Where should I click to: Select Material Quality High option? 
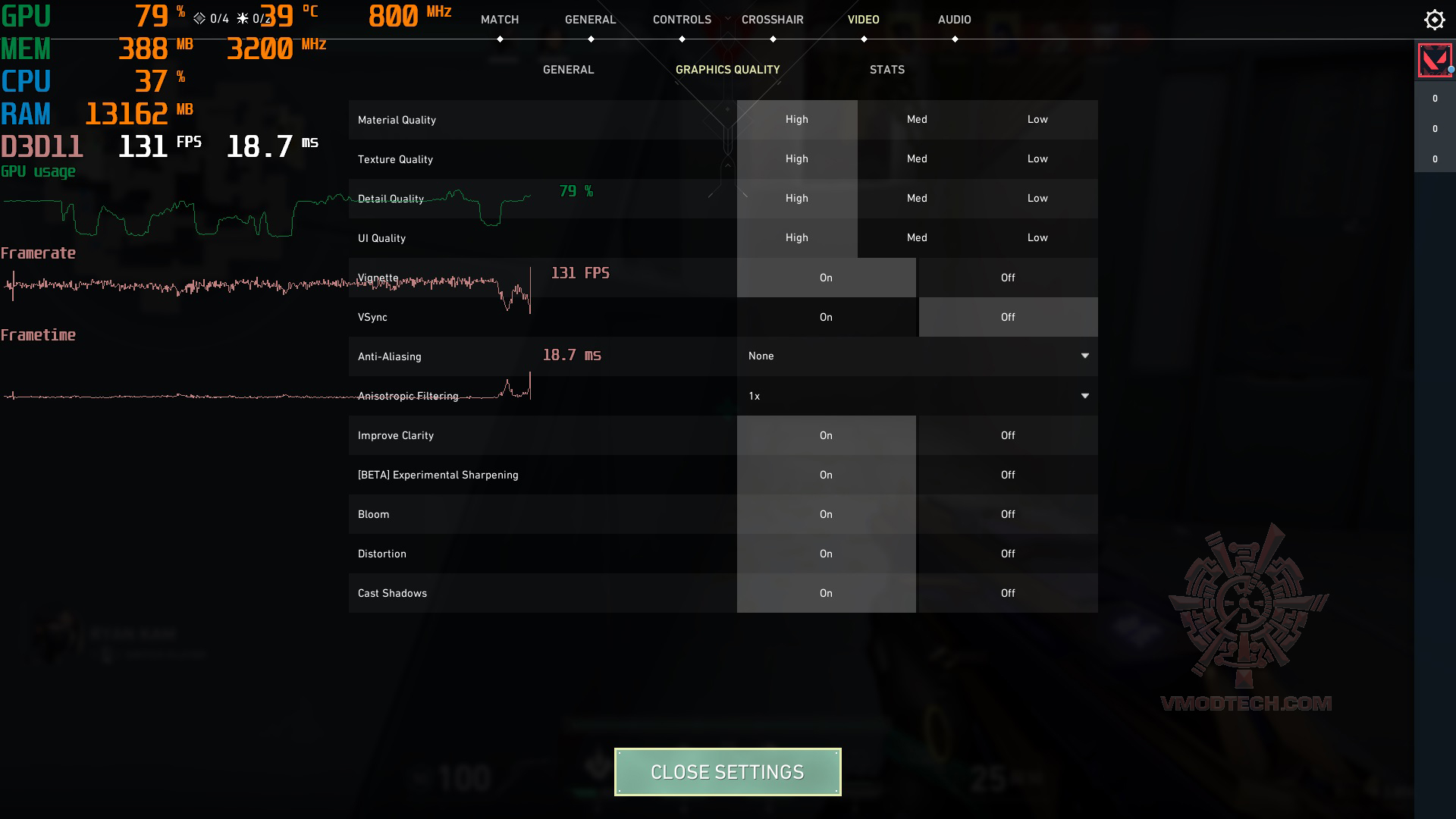(796, 118)
